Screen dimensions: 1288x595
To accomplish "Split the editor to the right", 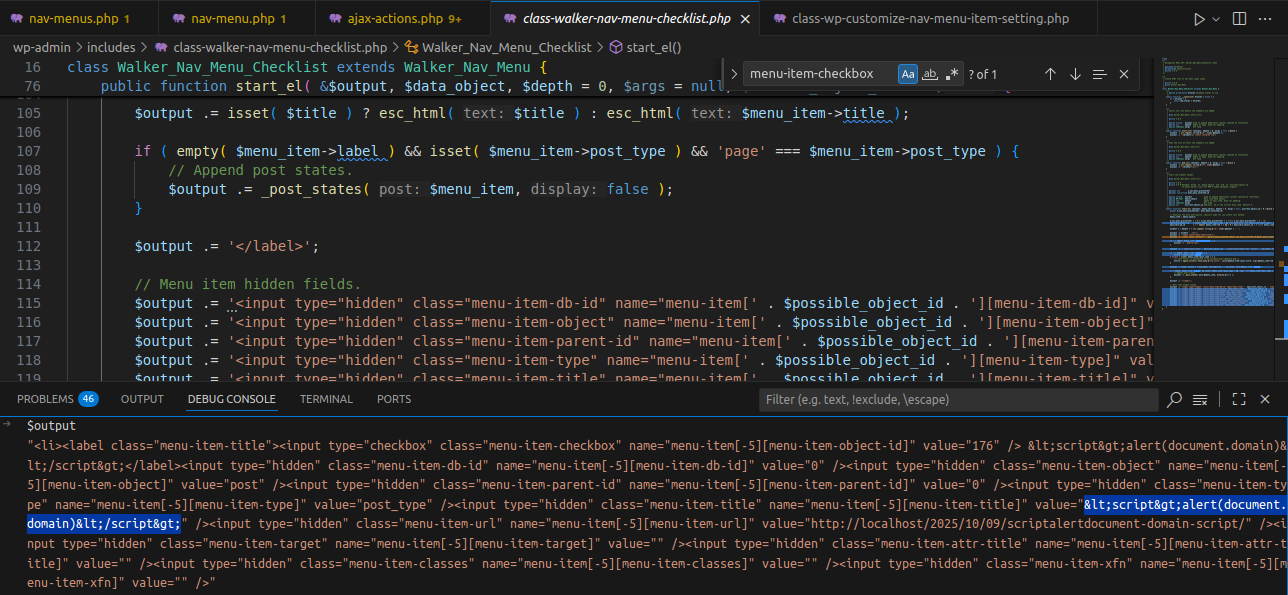I will pyautogui.click(x=1240, y=19).
